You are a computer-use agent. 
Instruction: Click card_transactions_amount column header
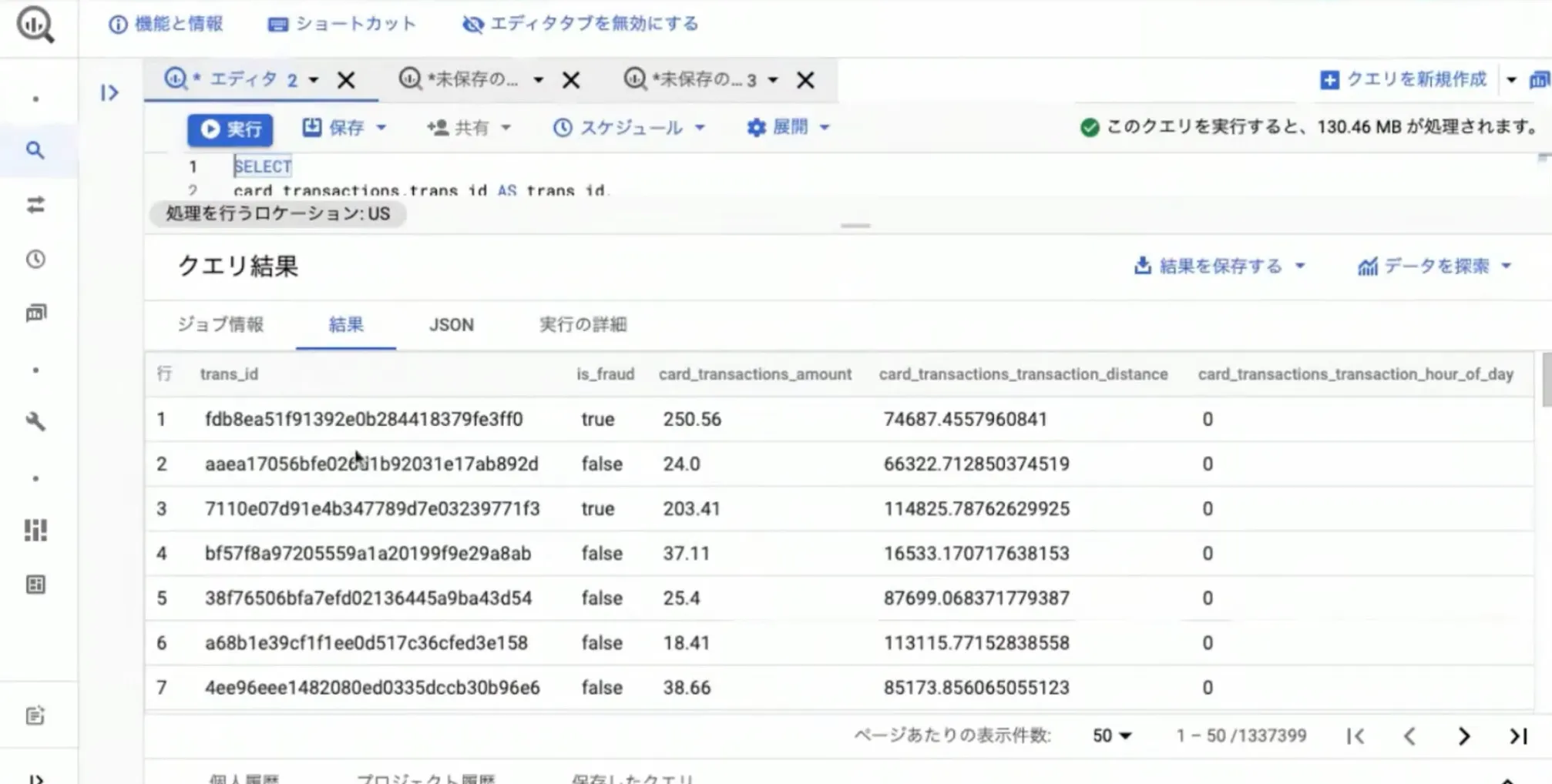755,374
